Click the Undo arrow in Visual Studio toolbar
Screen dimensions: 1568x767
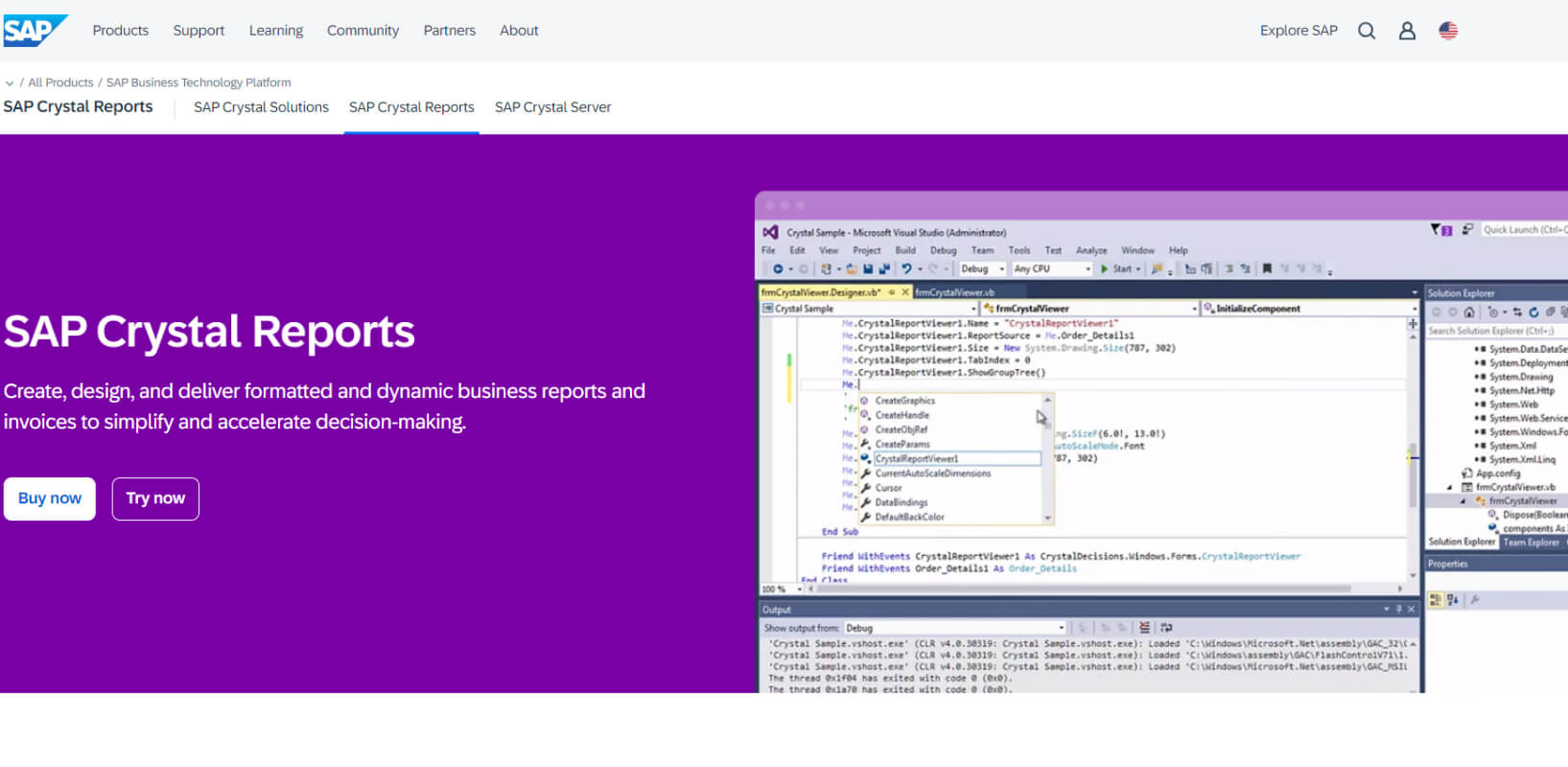click(906, 269)
